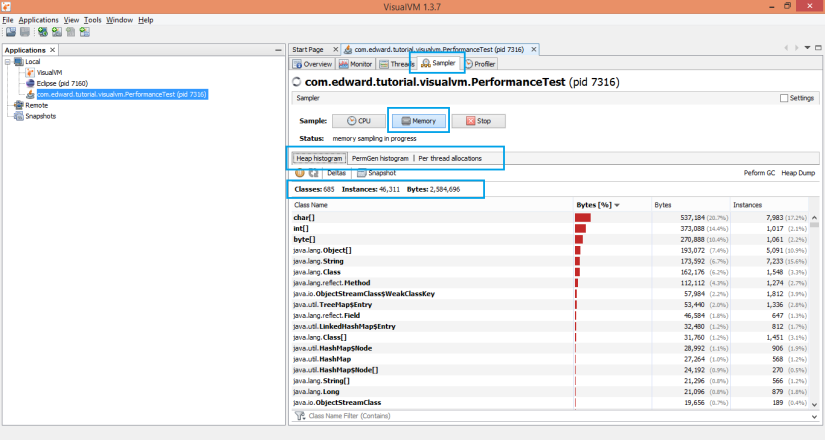Click the Heap Dump button
This screenshot has width=825, height=440.
(x=799, y=173)
